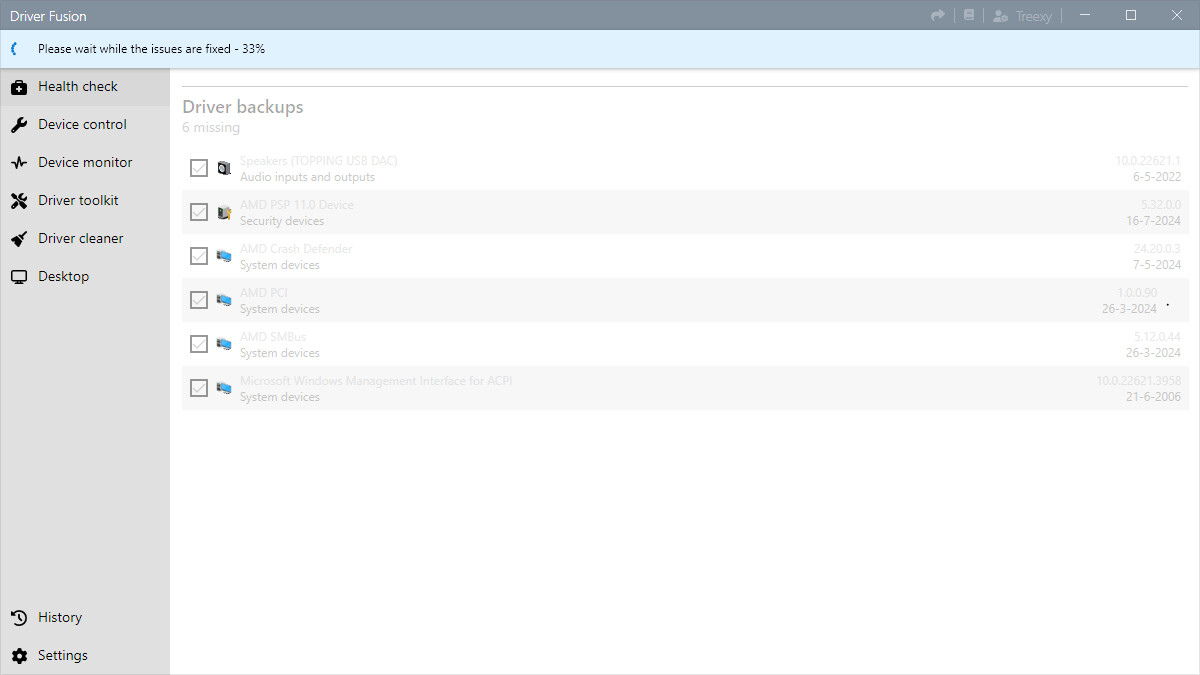Toggle the AMD Crash Defender checkbox
The image size is (1200, 675).
199,256
